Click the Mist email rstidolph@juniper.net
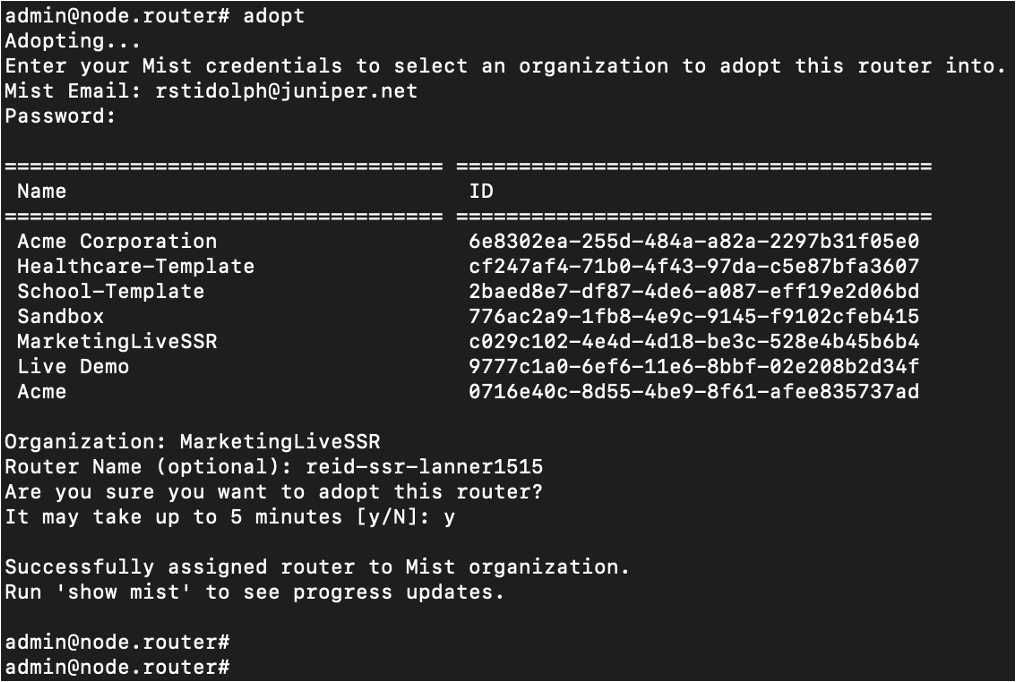The width and height of the screenshot is (1016, 682). [x=286, y=91]
